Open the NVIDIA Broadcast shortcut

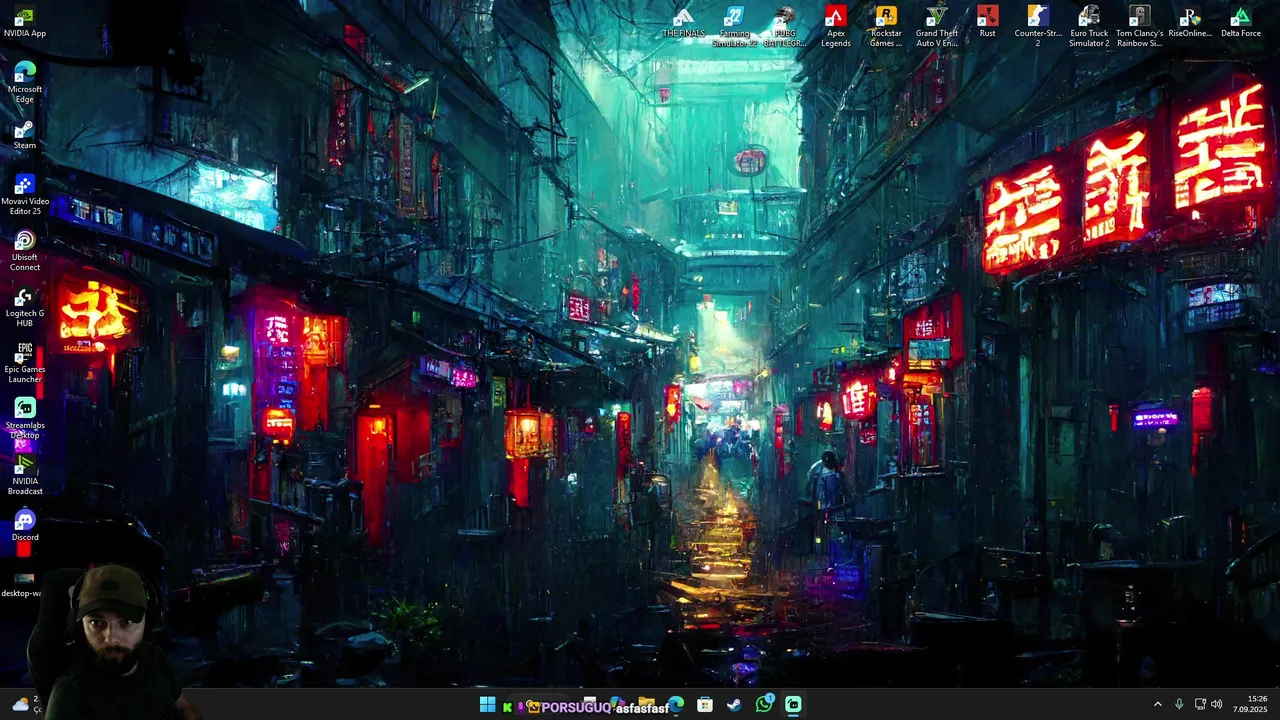coord(25,475)
